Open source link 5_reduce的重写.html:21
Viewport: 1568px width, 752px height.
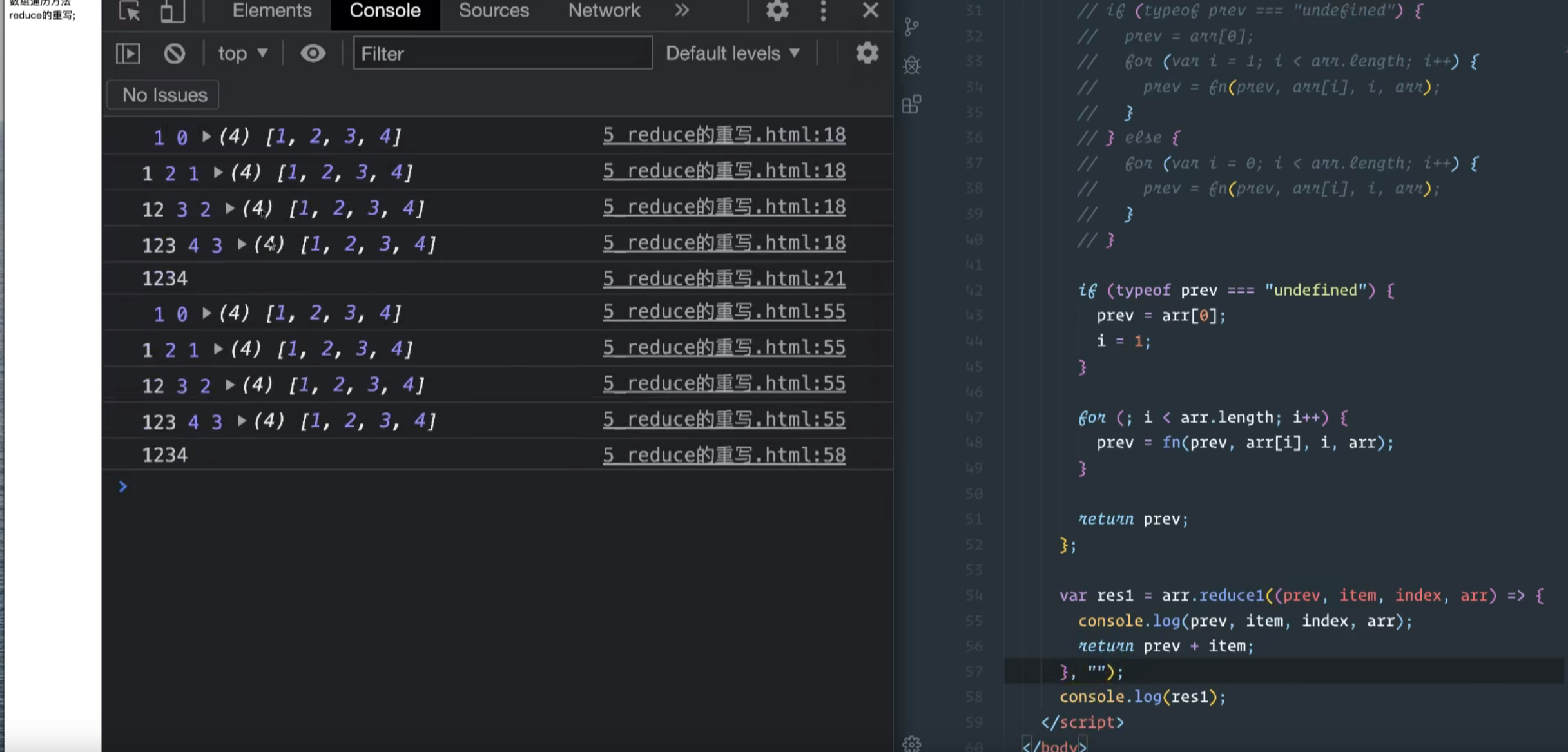coord(724,278)
